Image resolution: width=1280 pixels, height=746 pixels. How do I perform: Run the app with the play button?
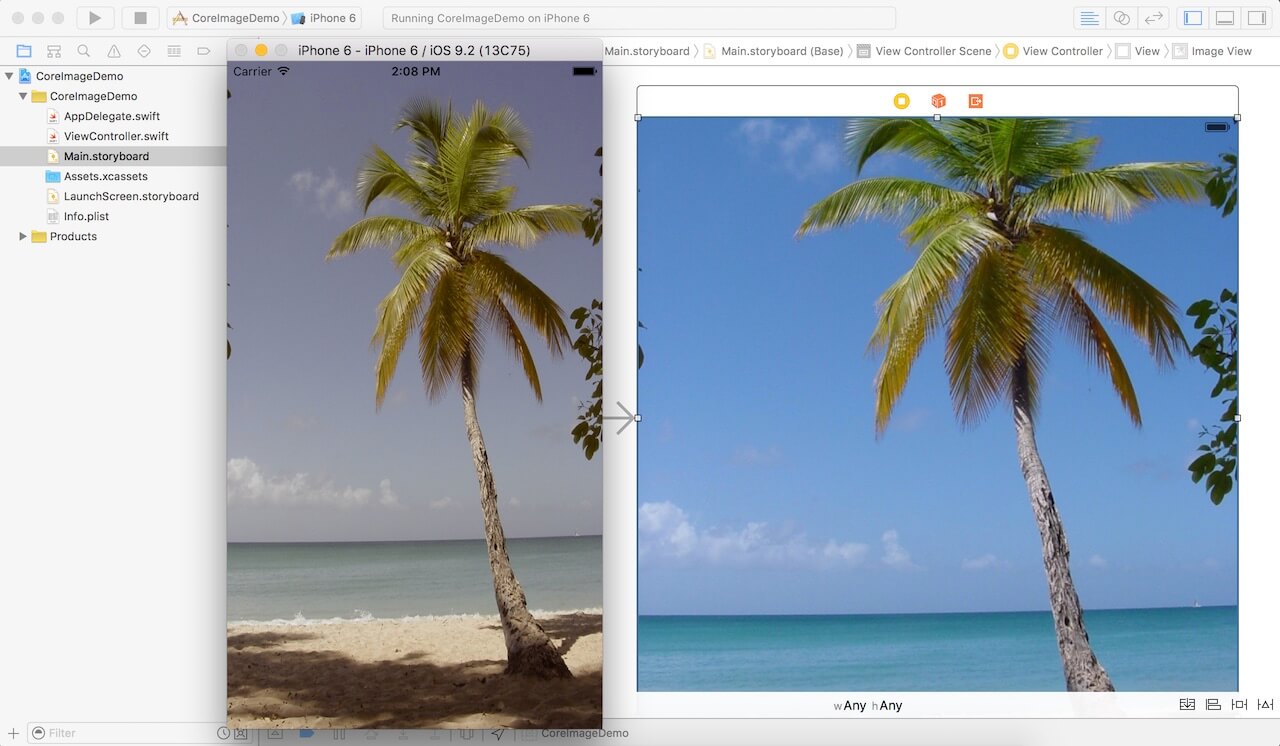point(93,17)
